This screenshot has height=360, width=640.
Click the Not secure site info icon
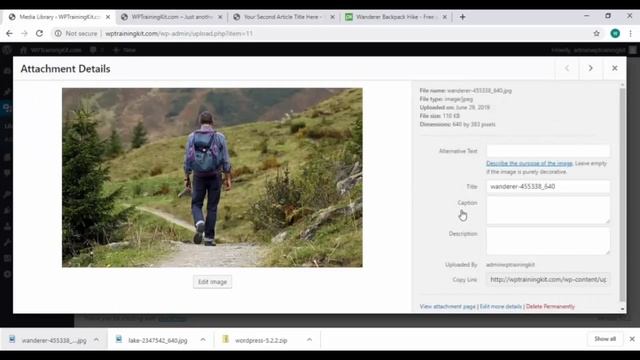click(58, 33)
